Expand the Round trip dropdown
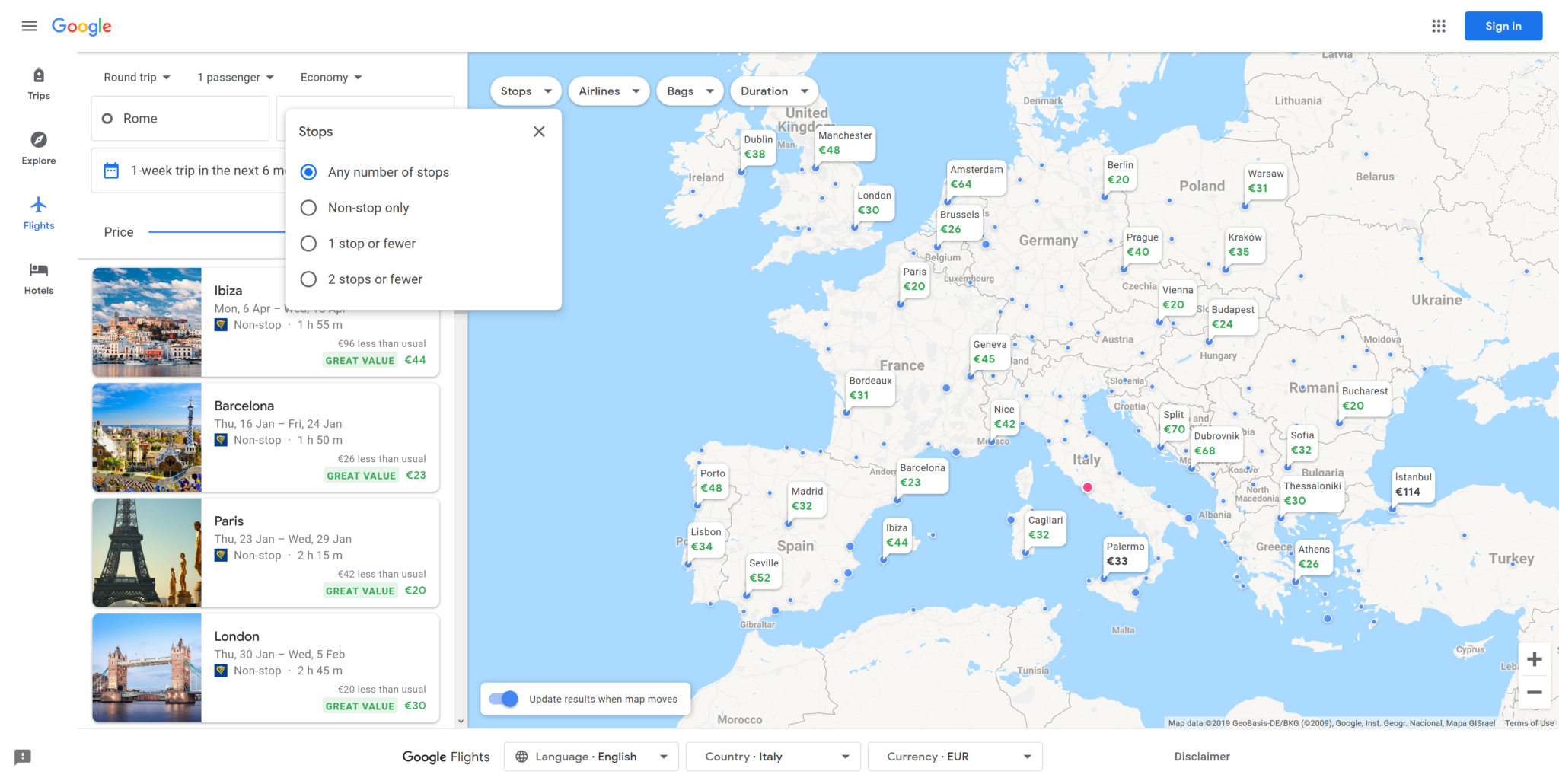Screen dimensions: 1559x784 pyautogui.click(x=137, y=78)
